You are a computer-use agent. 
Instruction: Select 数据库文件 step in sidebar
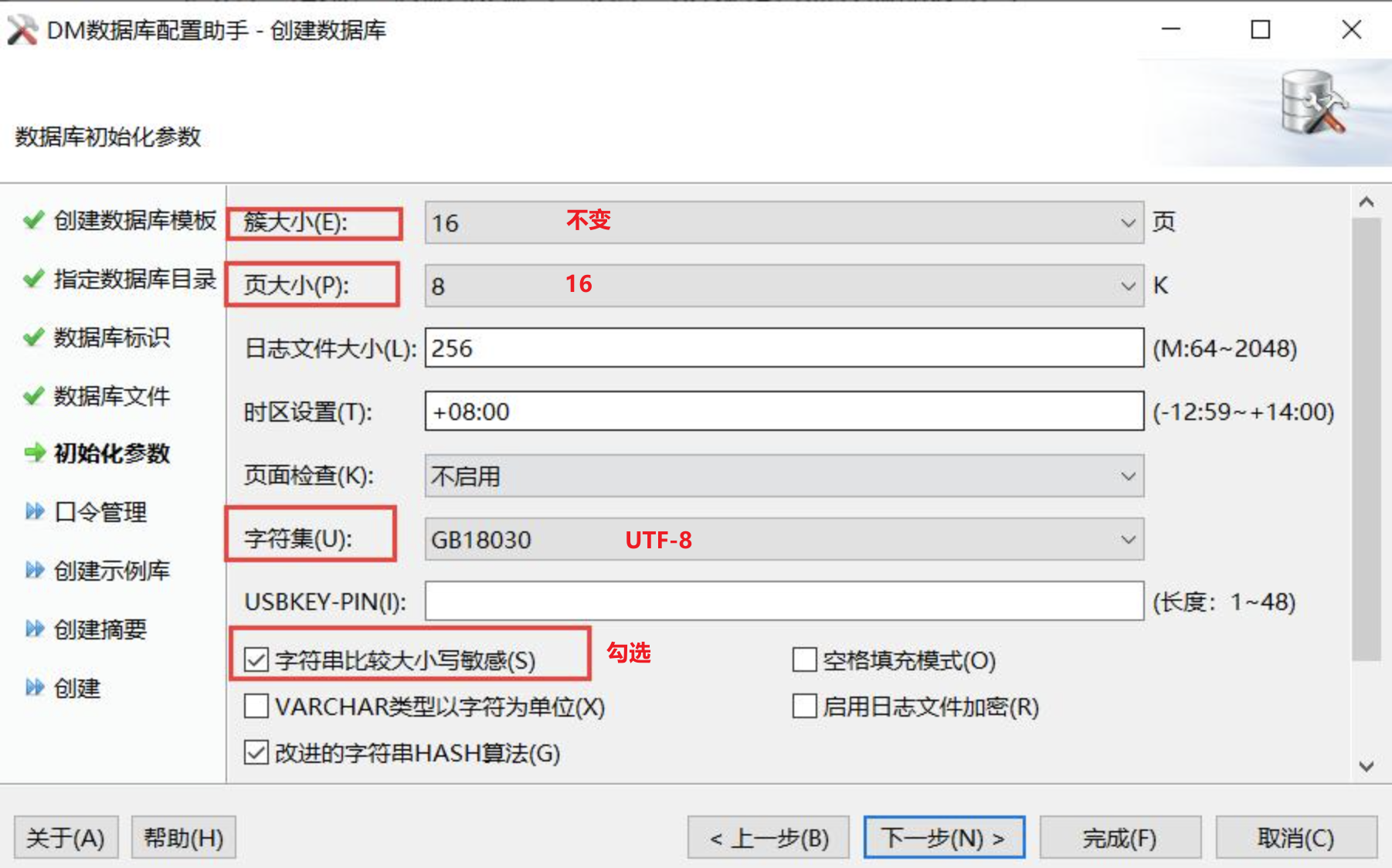pyautogui.click(x=111, y=396)
